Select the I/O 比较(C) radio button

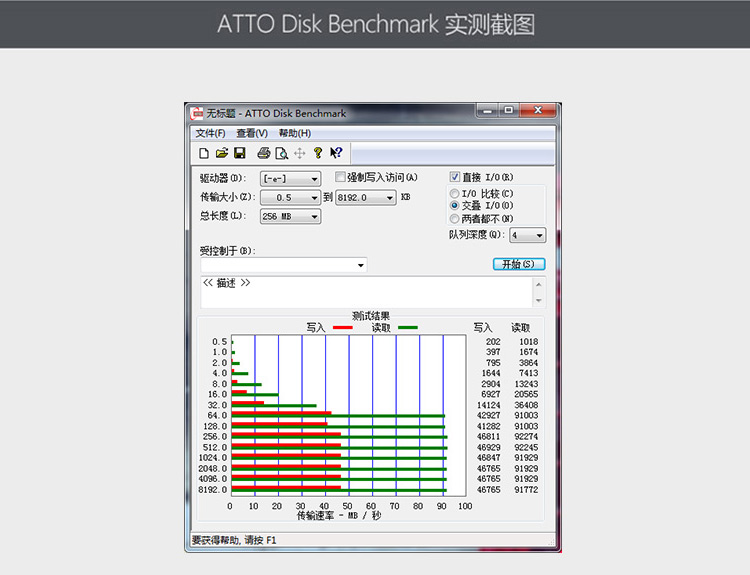[454, 194]
